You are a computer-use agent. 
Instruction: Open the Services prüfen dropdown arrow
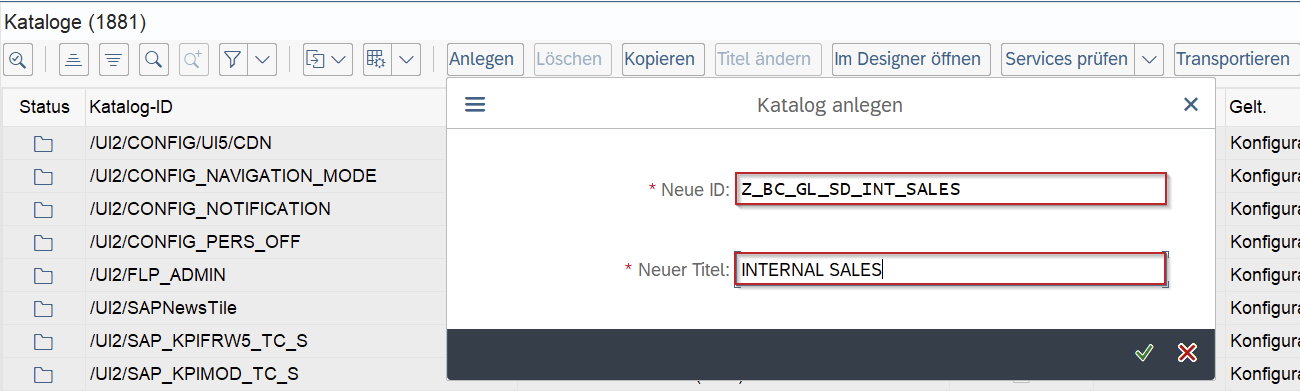point(1150,59)
